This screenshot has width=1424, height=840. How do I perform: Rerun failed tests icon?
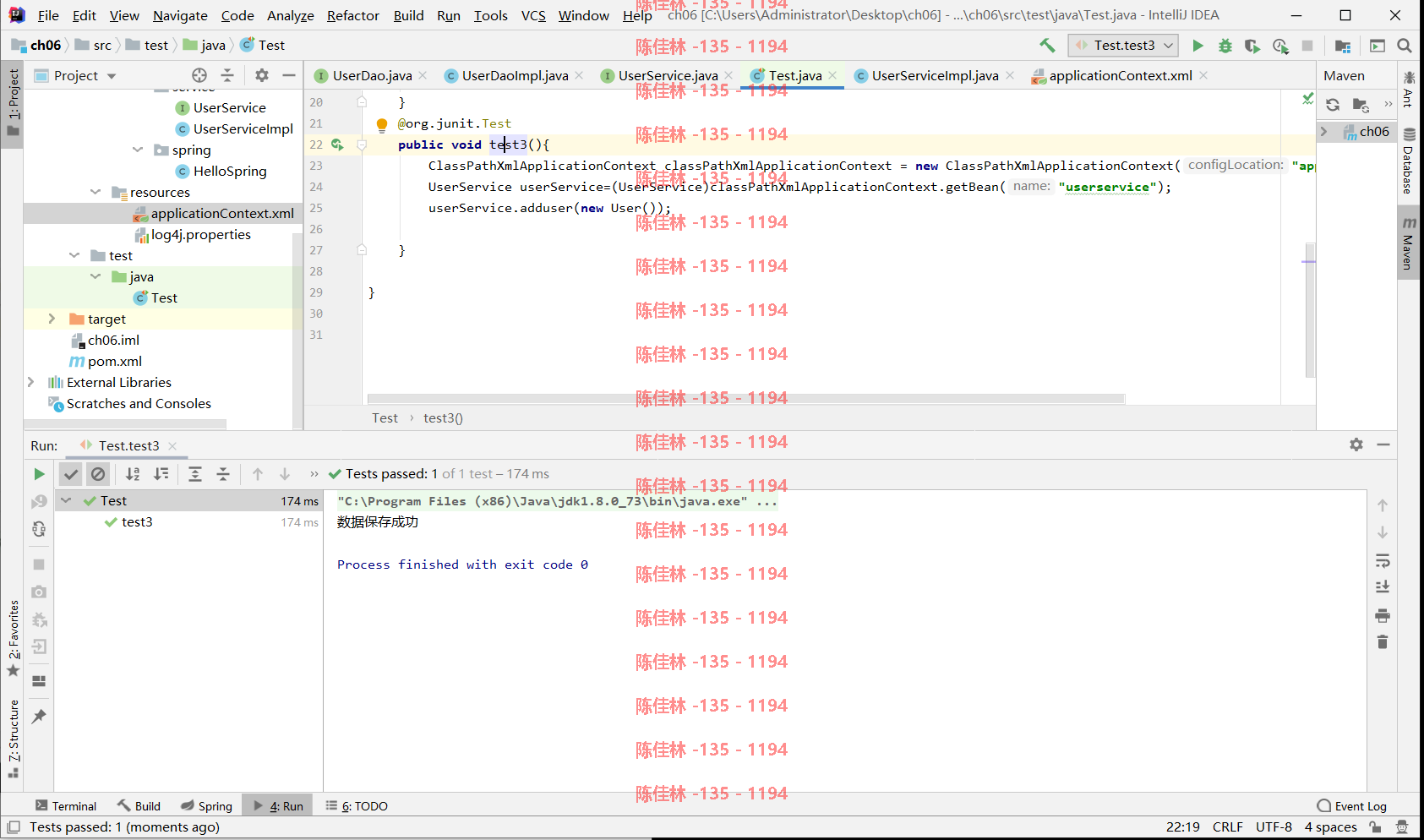39,502
